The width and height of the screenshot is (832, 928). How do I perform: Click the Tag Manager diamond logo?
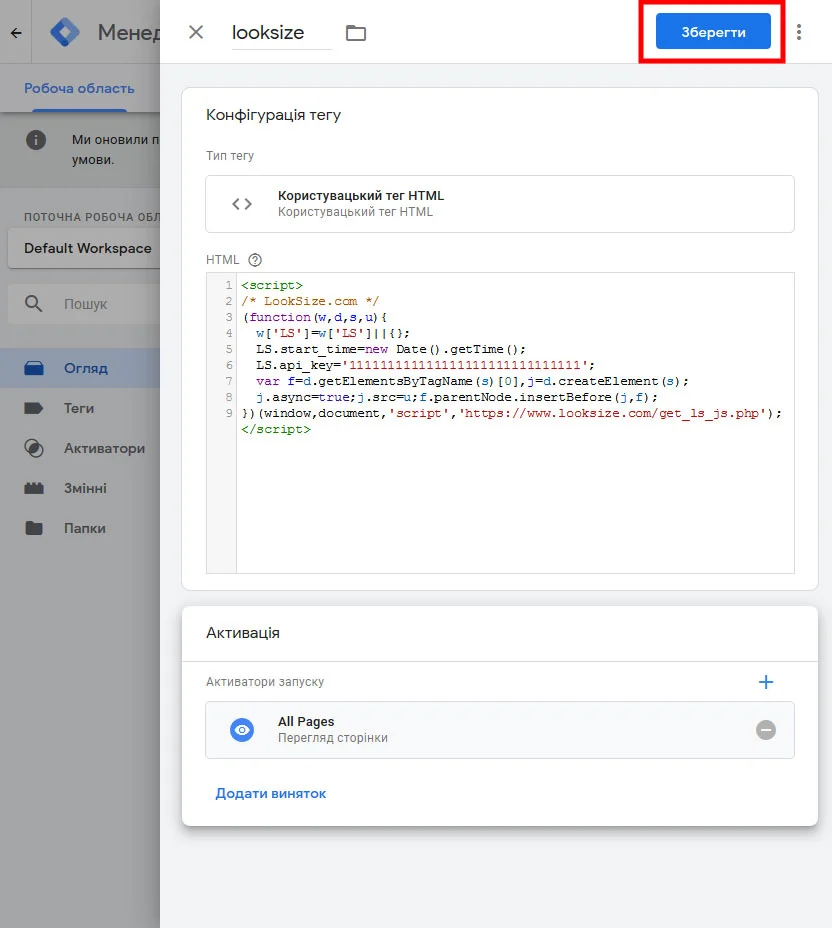[65, 32]
